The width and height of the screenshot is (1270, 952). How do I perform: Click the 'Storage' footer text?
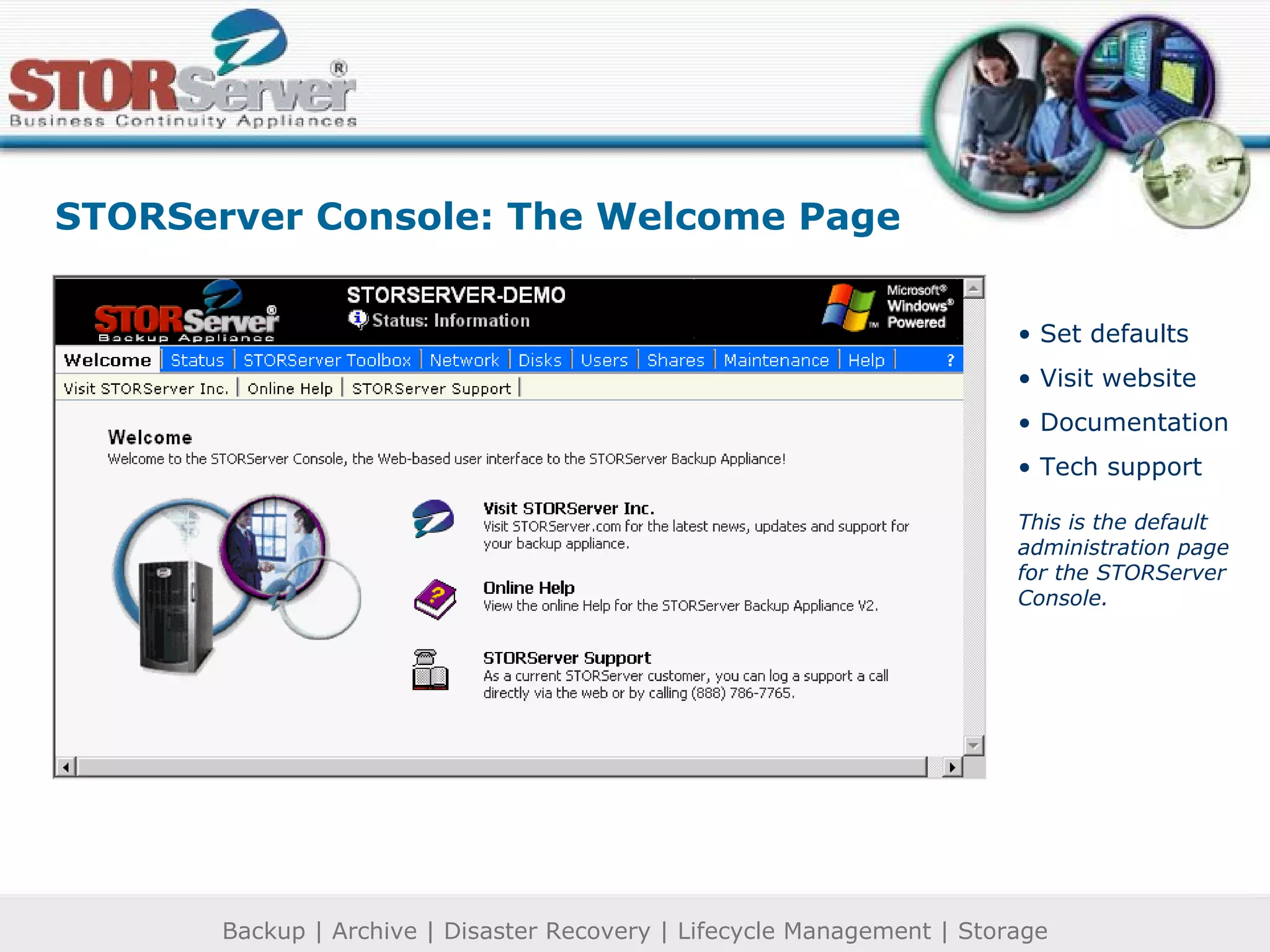[1003, 930]
